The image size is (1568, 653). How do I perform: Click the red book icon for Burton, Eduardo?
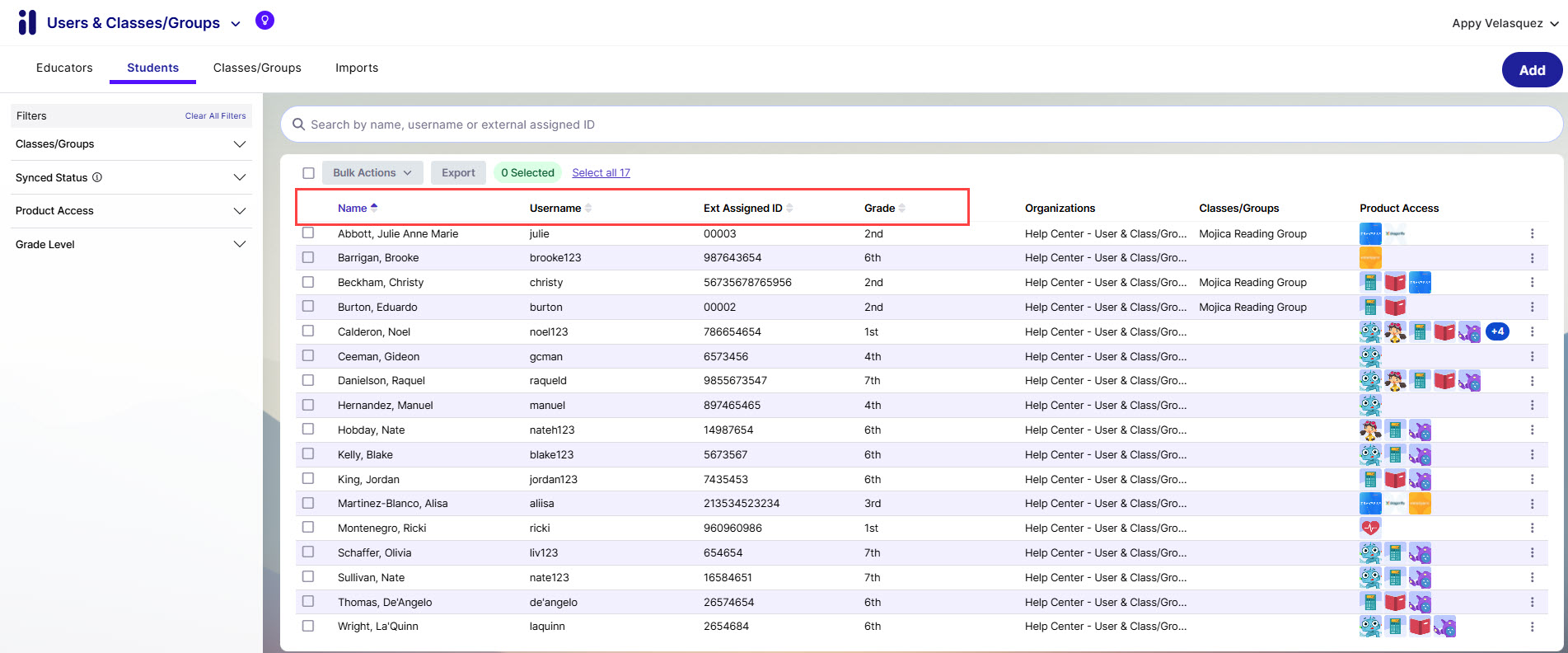click(x=1395, y=308)
